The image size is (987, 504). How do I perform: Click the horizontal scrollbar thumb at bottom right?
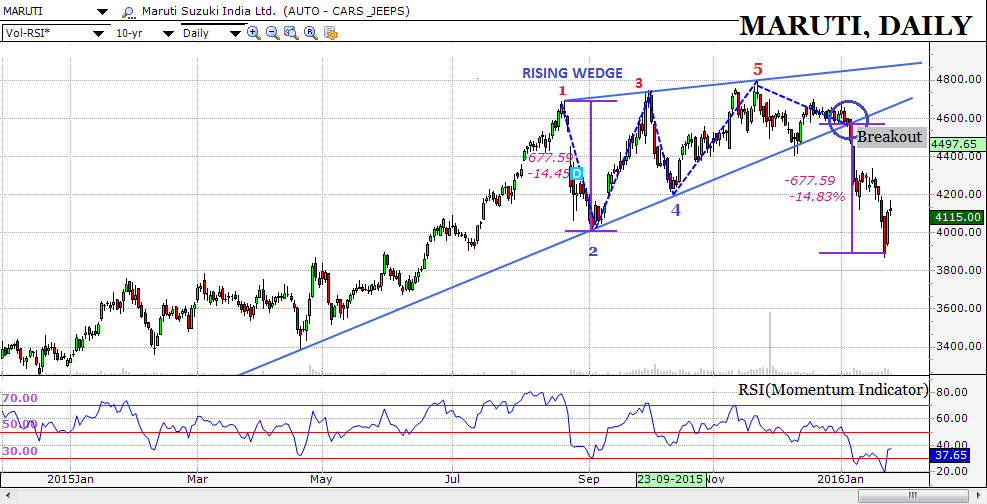point(913,495)
